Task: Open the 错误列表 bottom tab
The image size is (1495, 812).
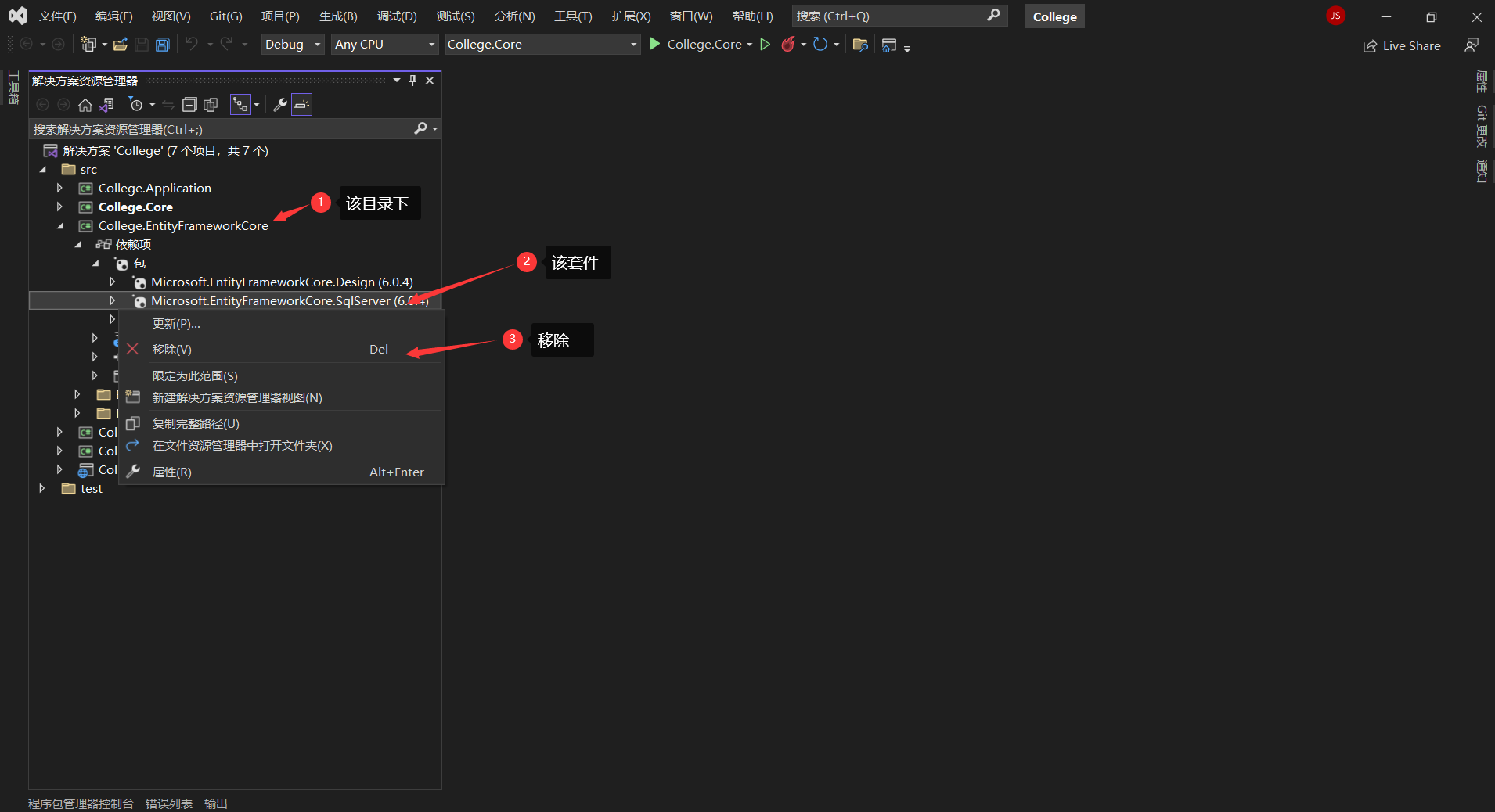Action: point(169,803)
